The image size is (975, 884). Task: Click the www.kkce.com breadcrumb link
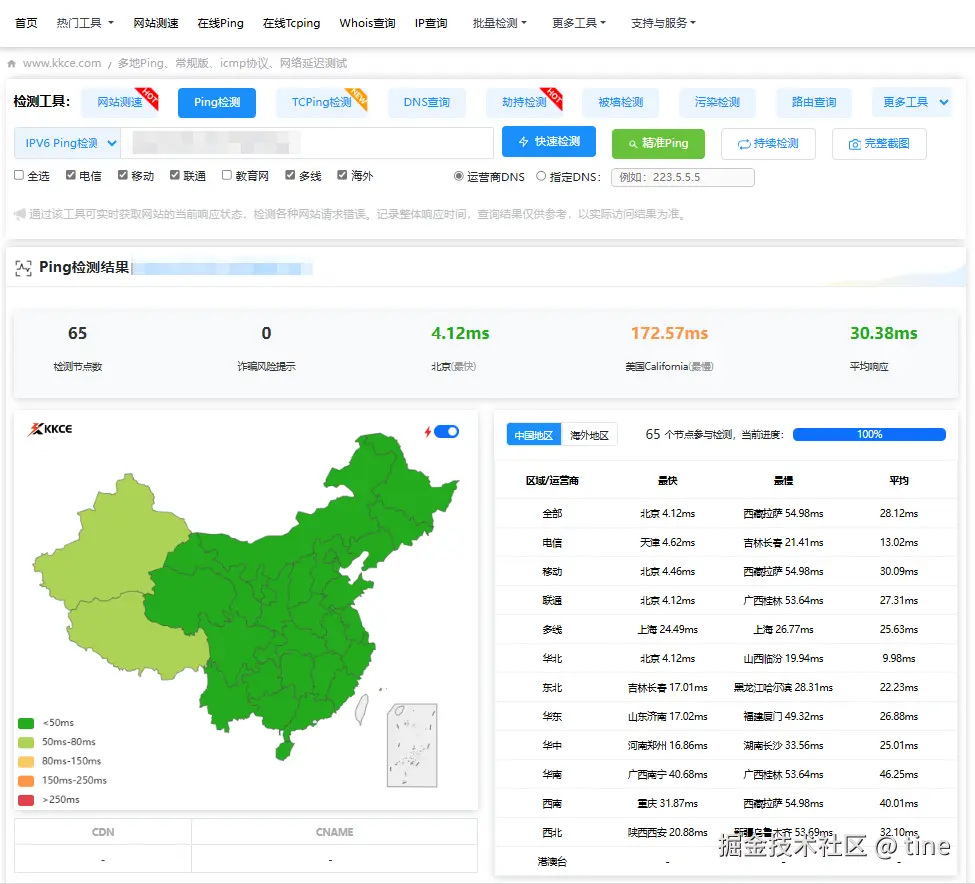[x=62, y=63]
